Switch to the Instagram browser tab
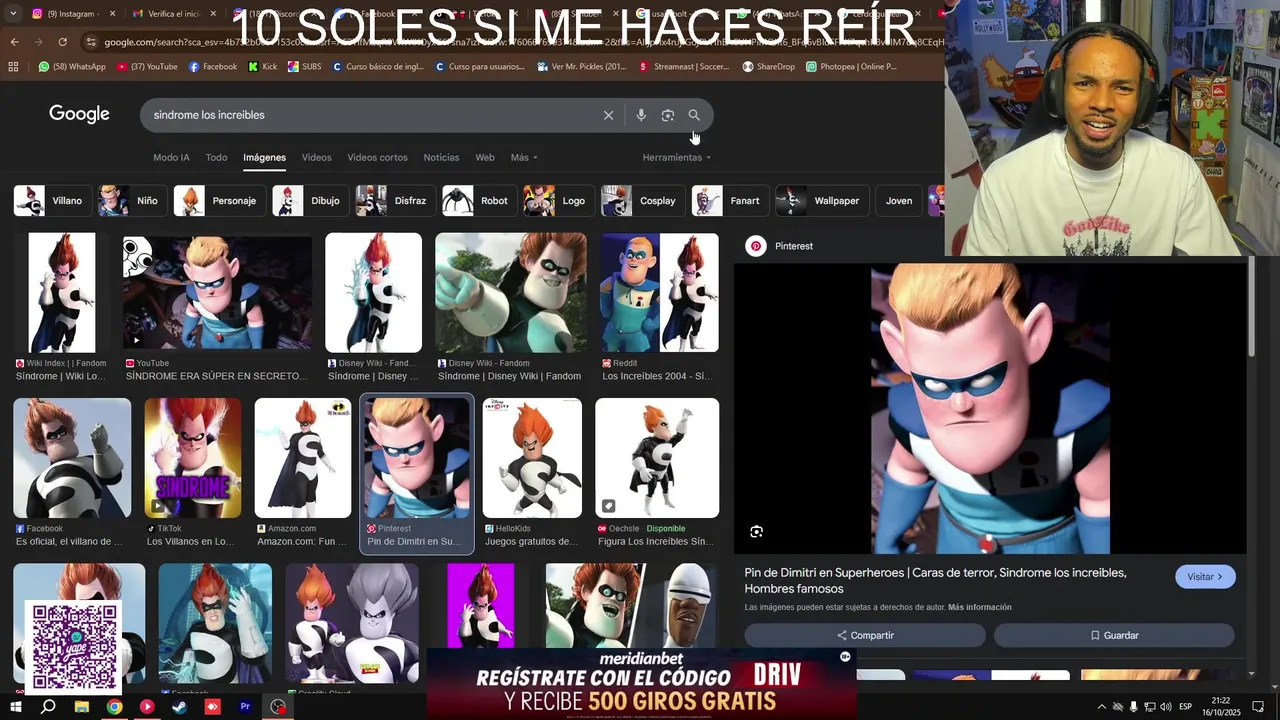The height and width of the screenshot is (720, 1280). coord(72,14)
